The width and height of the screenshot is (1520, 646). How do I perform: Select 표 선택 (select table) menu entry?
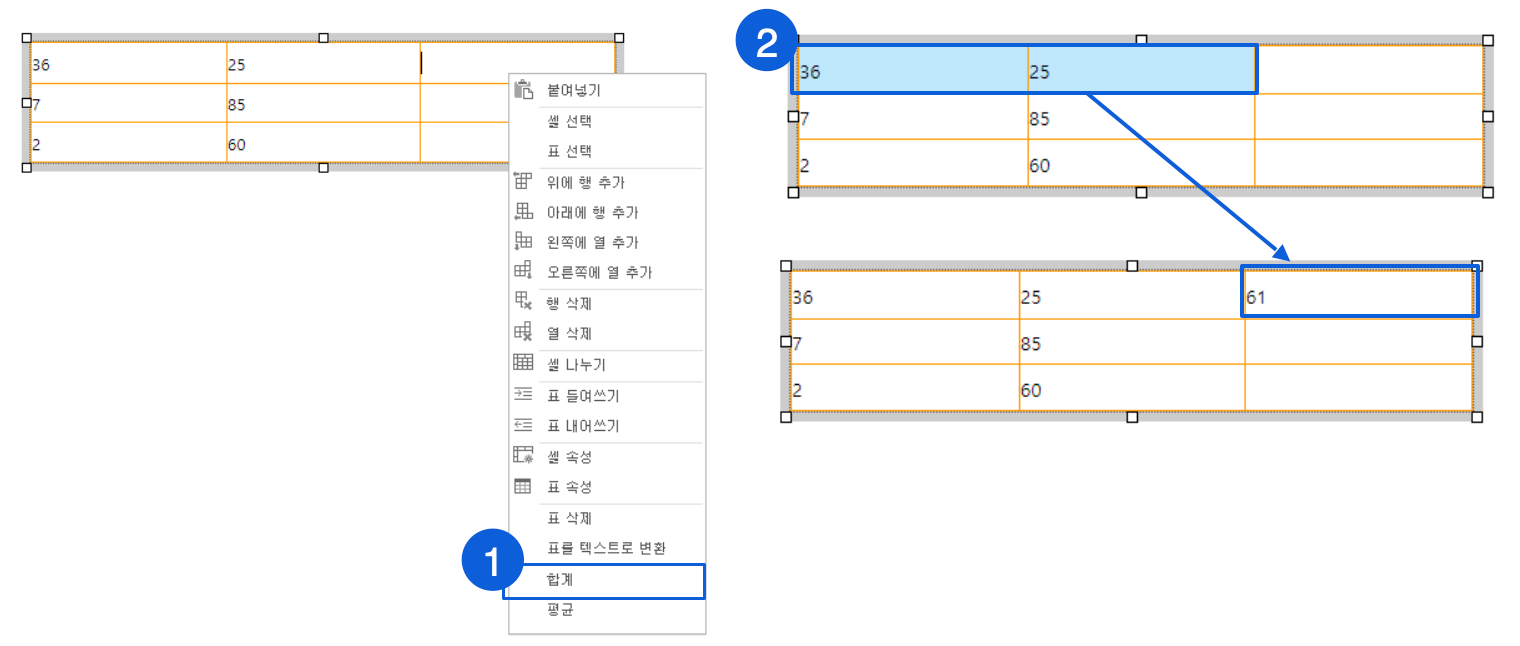pos(569,151)
